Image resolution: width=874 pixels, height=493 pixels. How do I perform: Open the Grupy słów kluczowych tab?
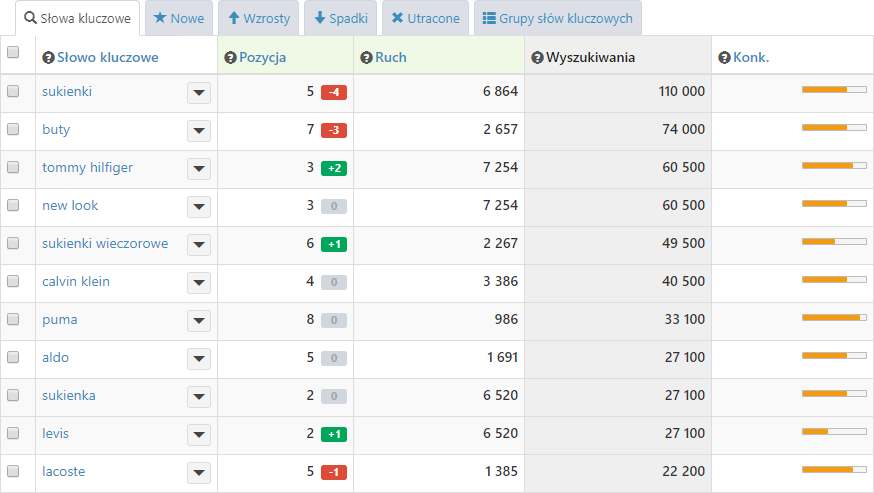pyautogui.click(x=557, y=18)
